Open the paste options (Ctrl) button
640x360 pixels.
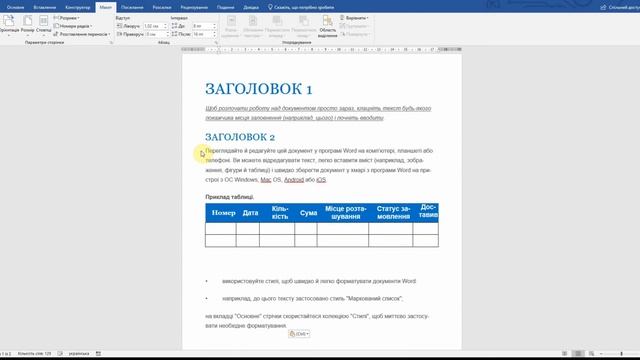coord(299,334)
